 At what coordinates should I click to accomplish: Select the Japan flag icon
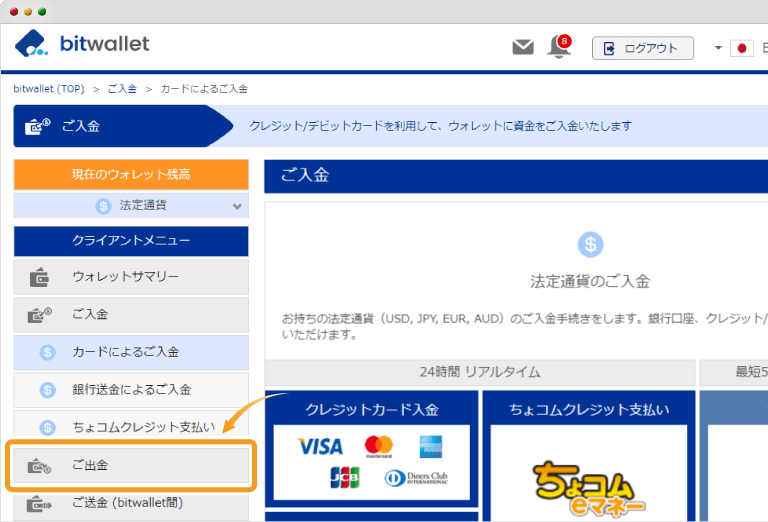point(742,48)
